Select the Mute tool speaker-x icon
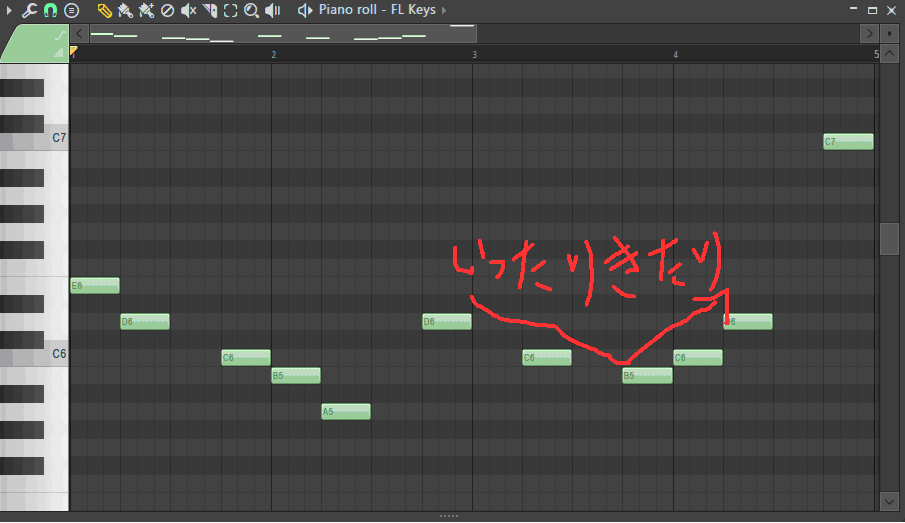 click(188, 10)
